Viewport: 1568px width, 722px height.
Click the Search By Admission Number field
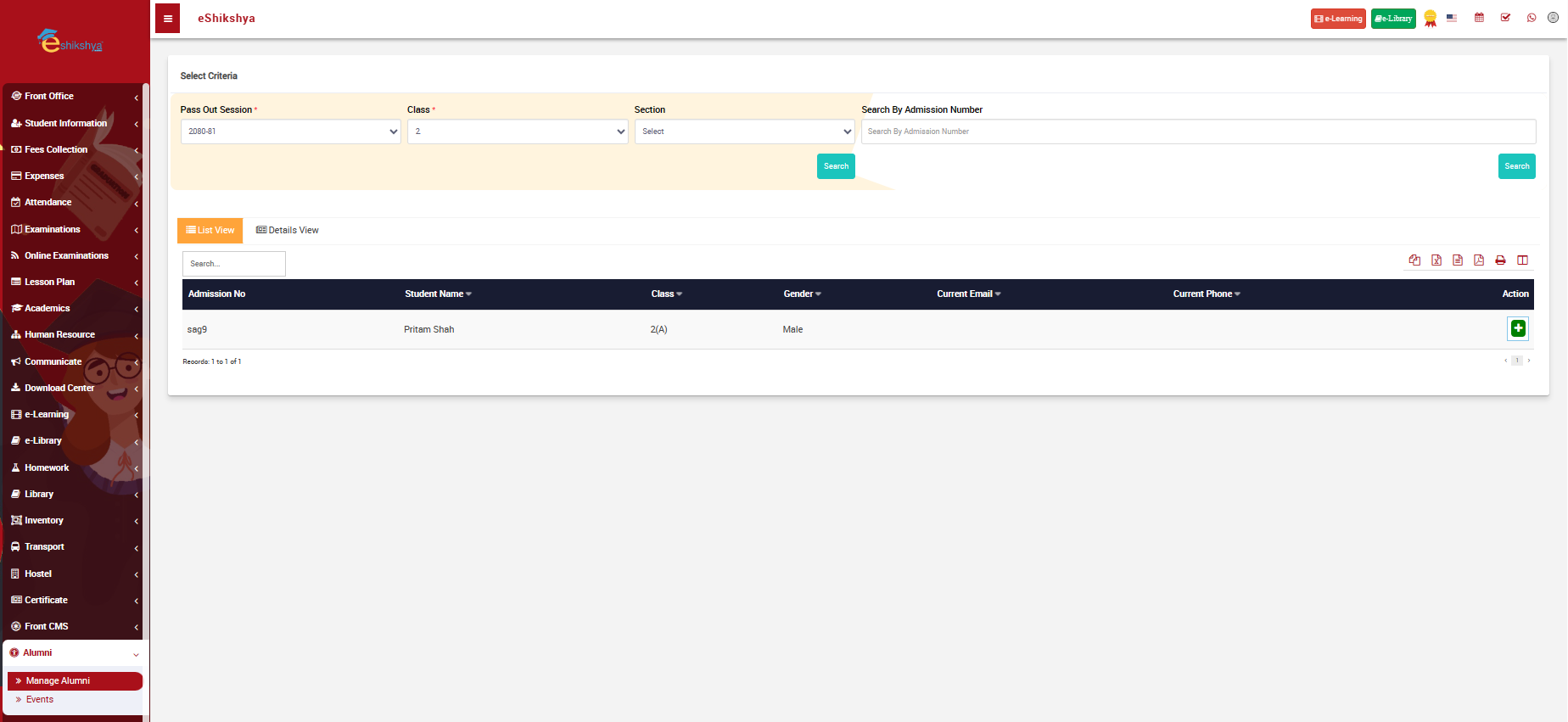[x=1198, y=132]
